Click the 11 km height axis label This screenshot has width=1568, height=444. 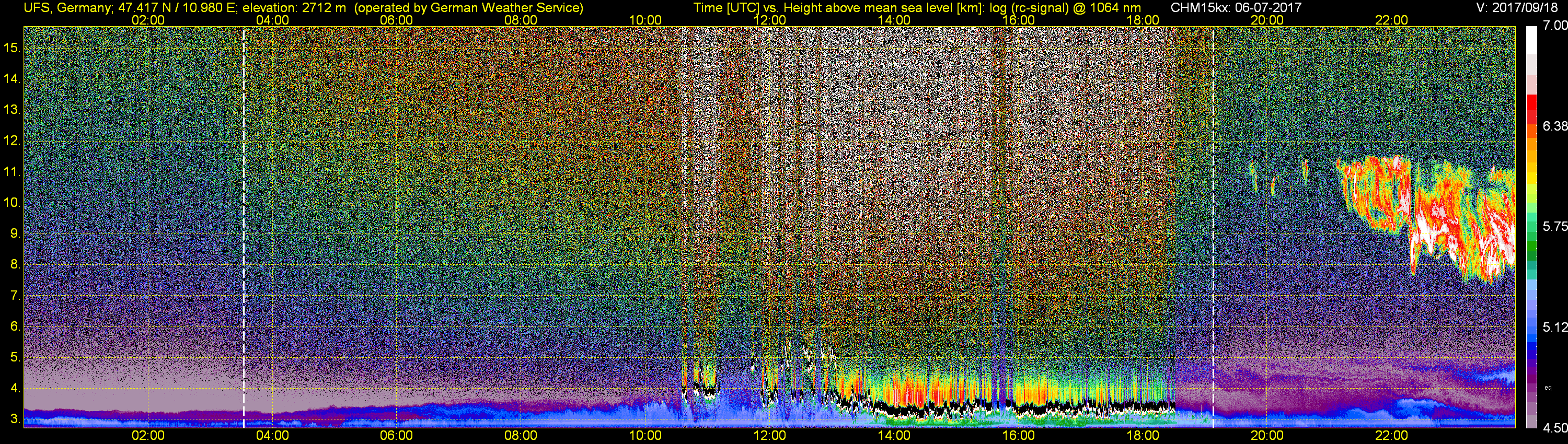click(12, 172)
